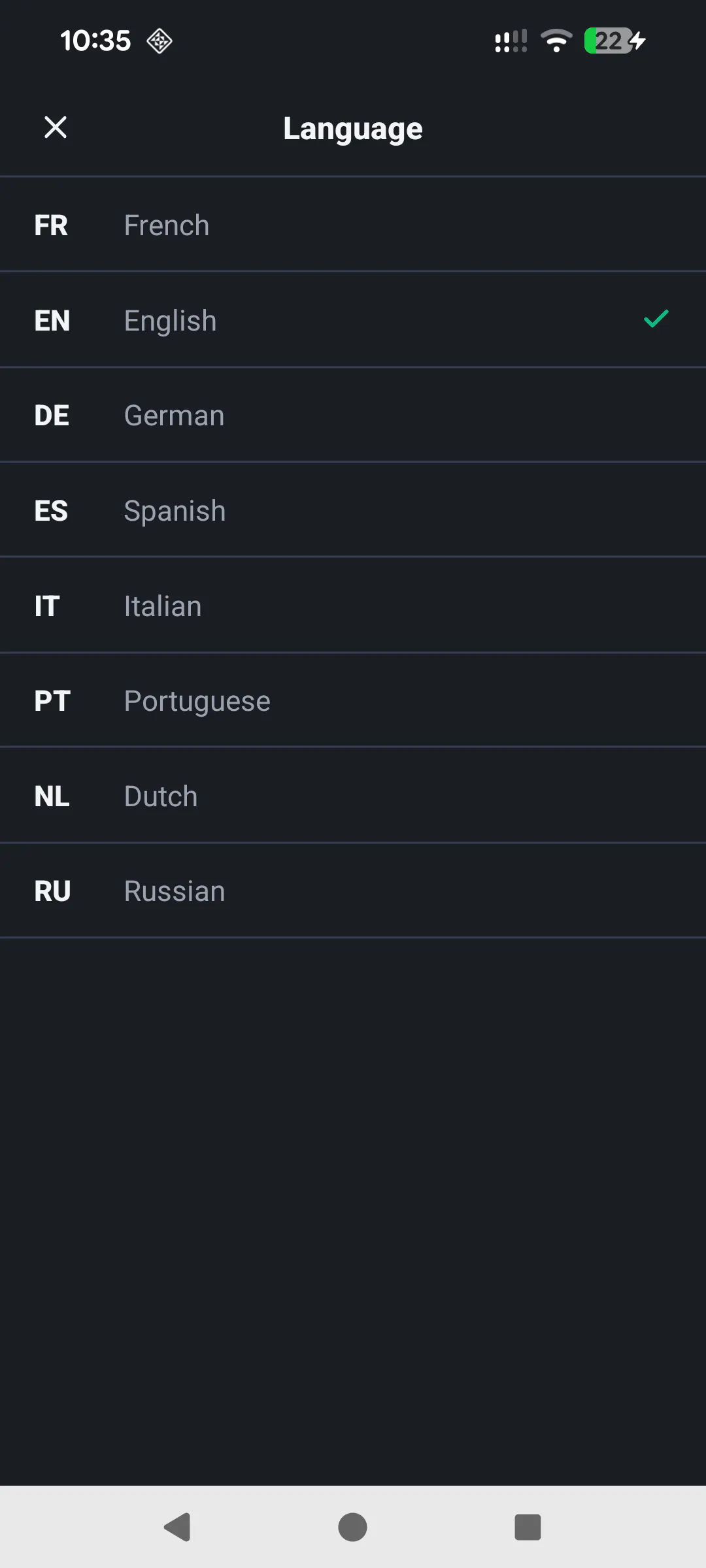This screenshot has height=1568, width=706.
Task: Select French as the language
Action: (353, 225)
